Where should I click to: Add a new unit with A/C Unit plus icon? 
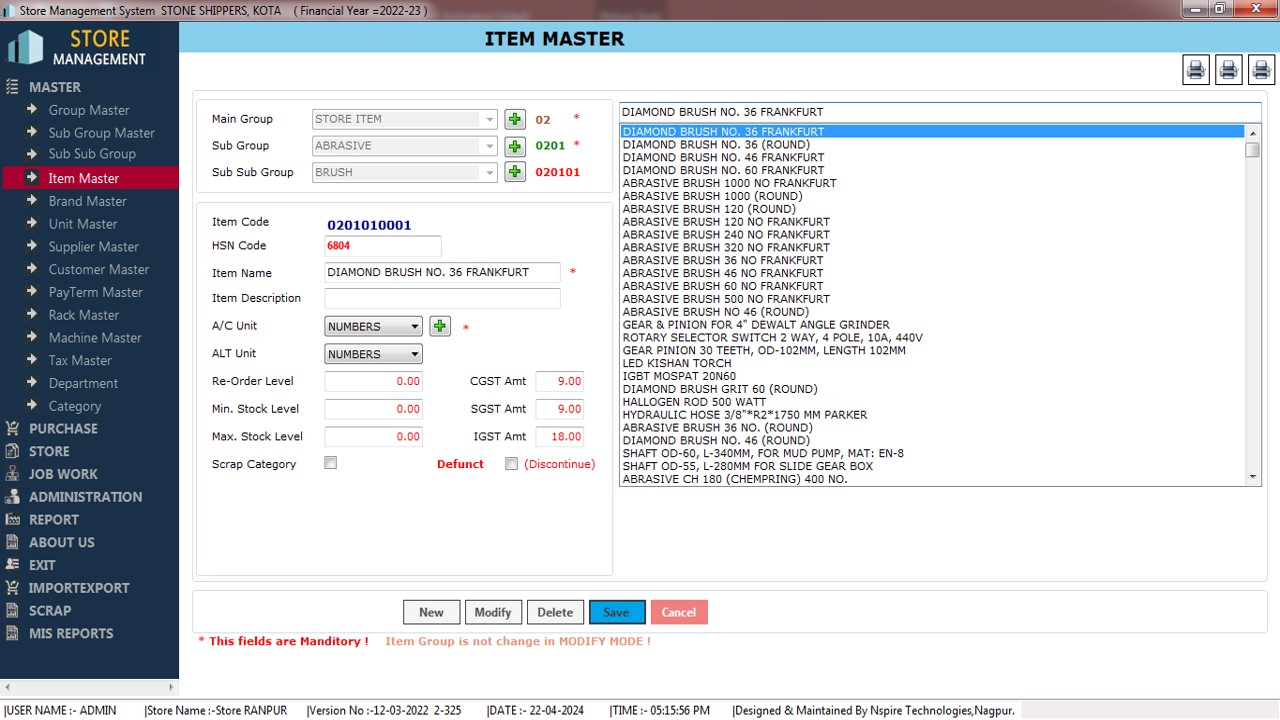tap(439, 326)
